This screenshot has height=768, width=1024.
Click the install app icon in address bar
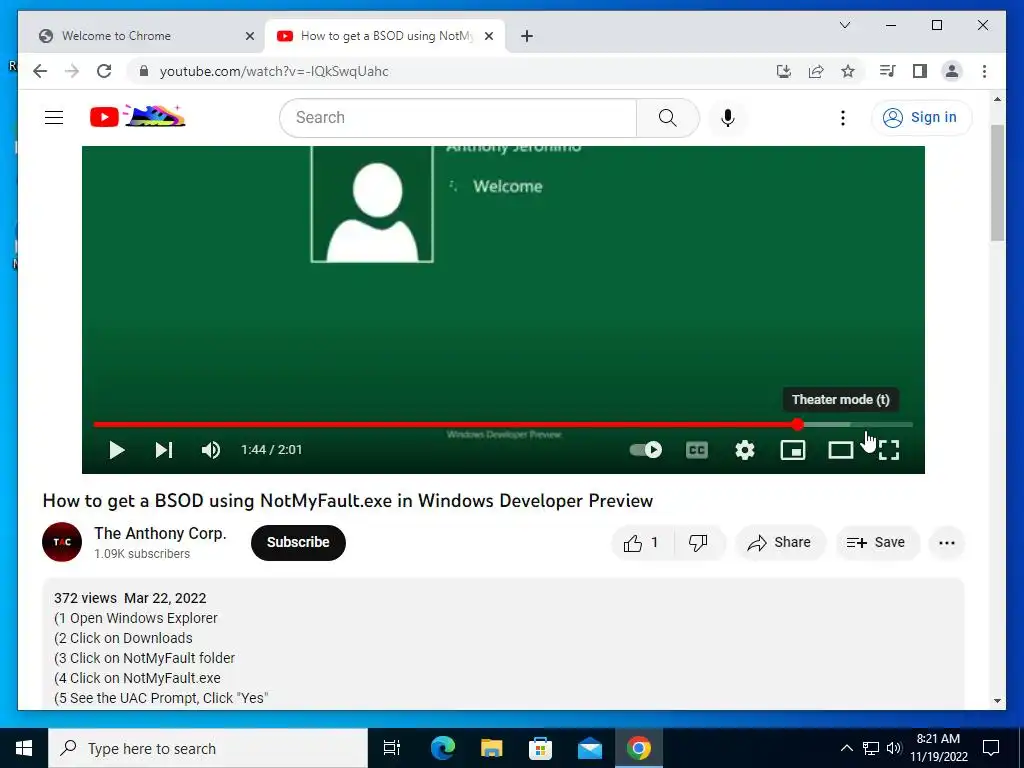click(784, 71)
